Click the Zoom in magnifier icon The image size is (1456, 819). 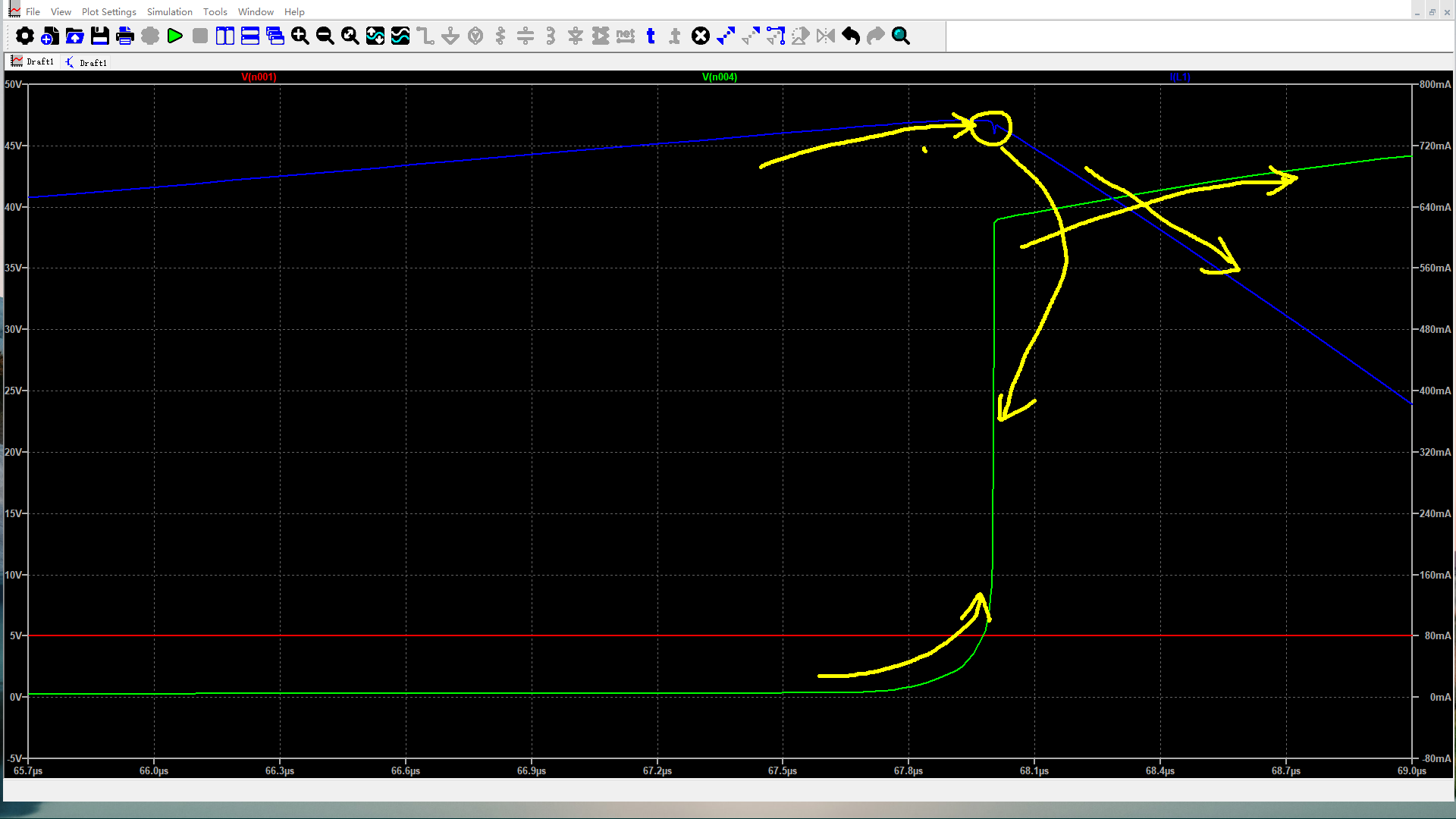click(300, 36)
